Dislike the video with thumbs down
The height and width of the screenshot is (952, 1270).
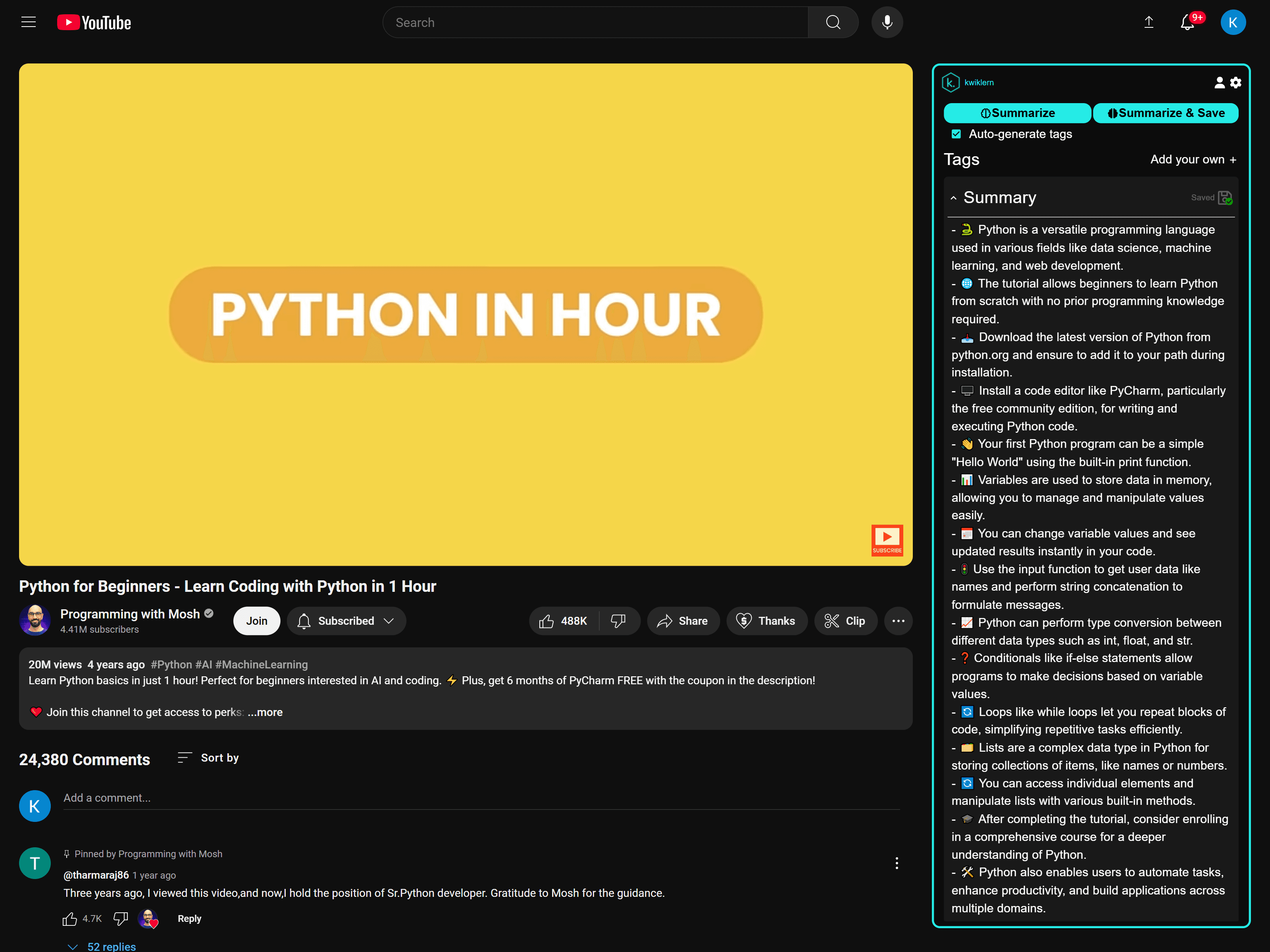point(618,621)
